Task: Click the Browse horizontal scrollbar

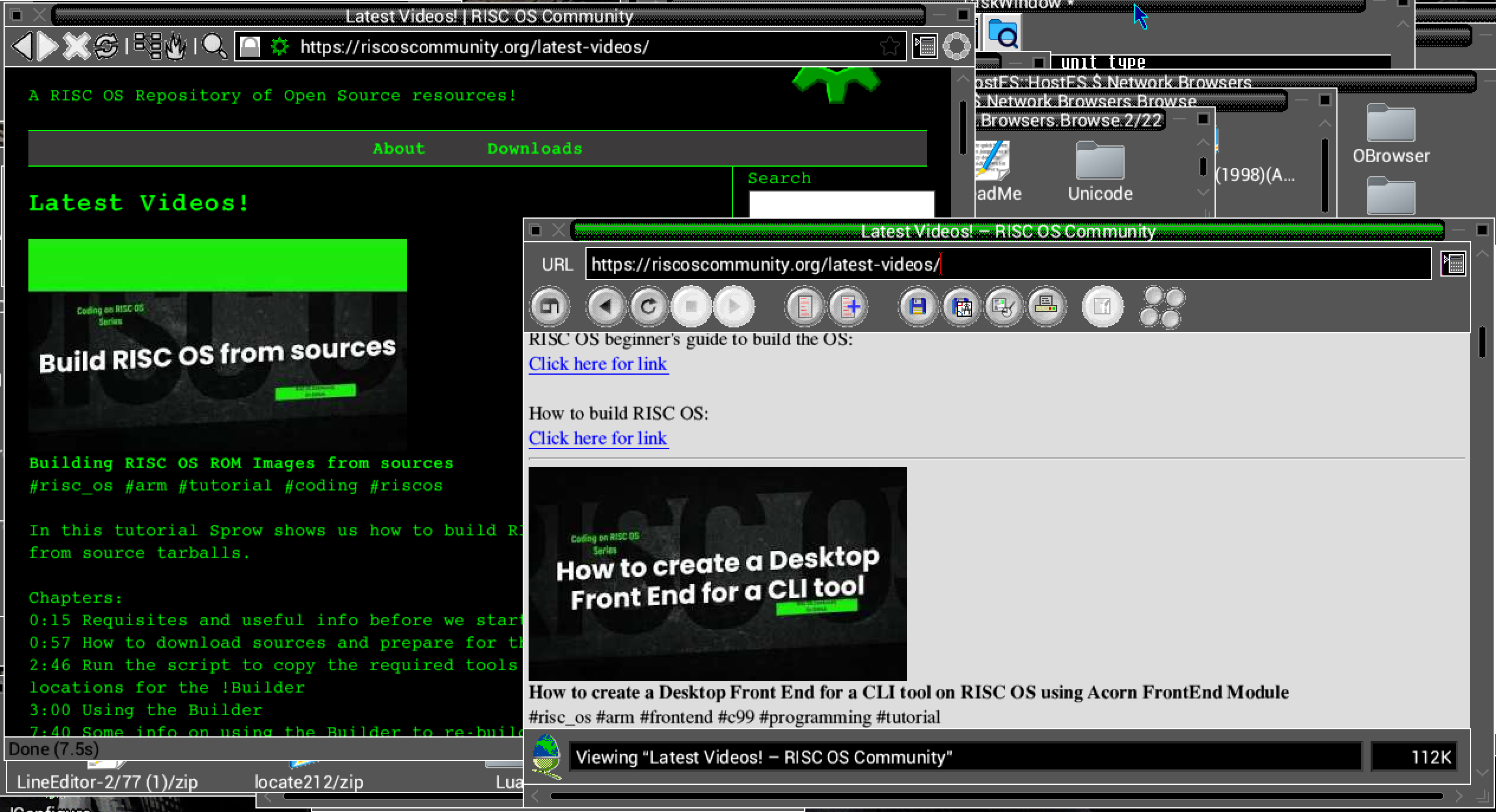Action: [996, 796]
